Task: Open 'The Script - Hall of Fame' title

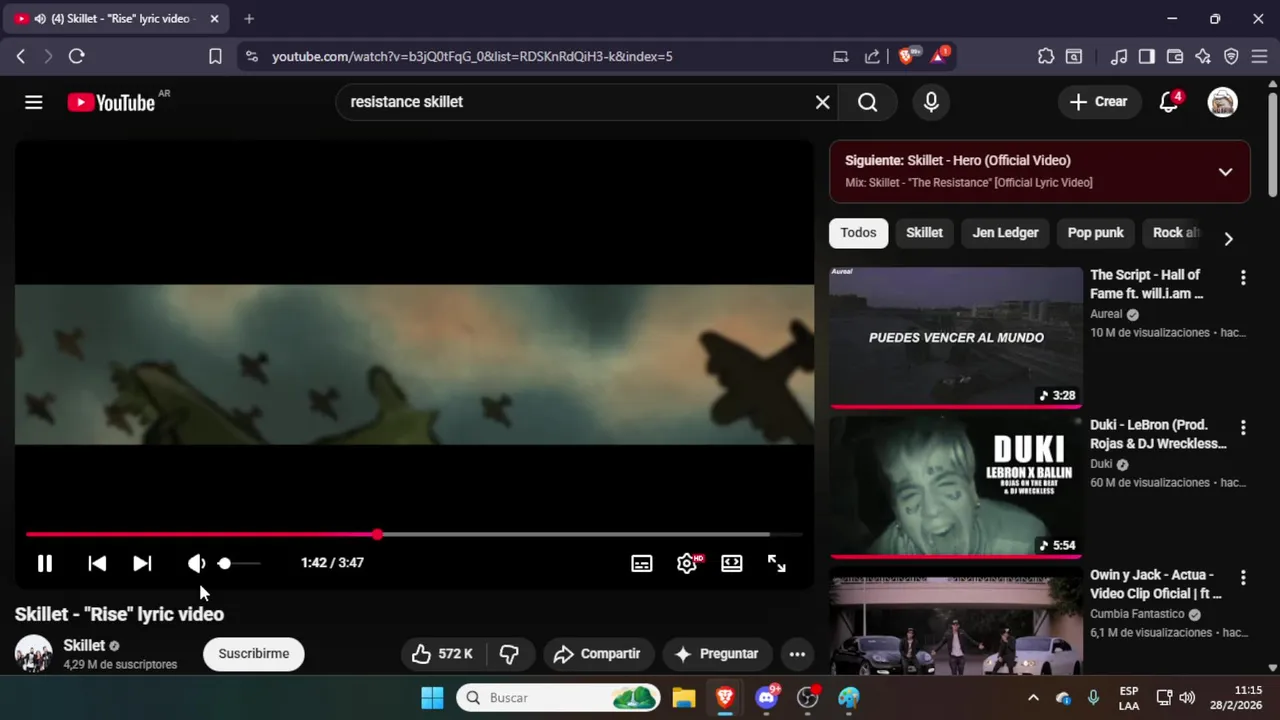Action: coord(1146,284)
